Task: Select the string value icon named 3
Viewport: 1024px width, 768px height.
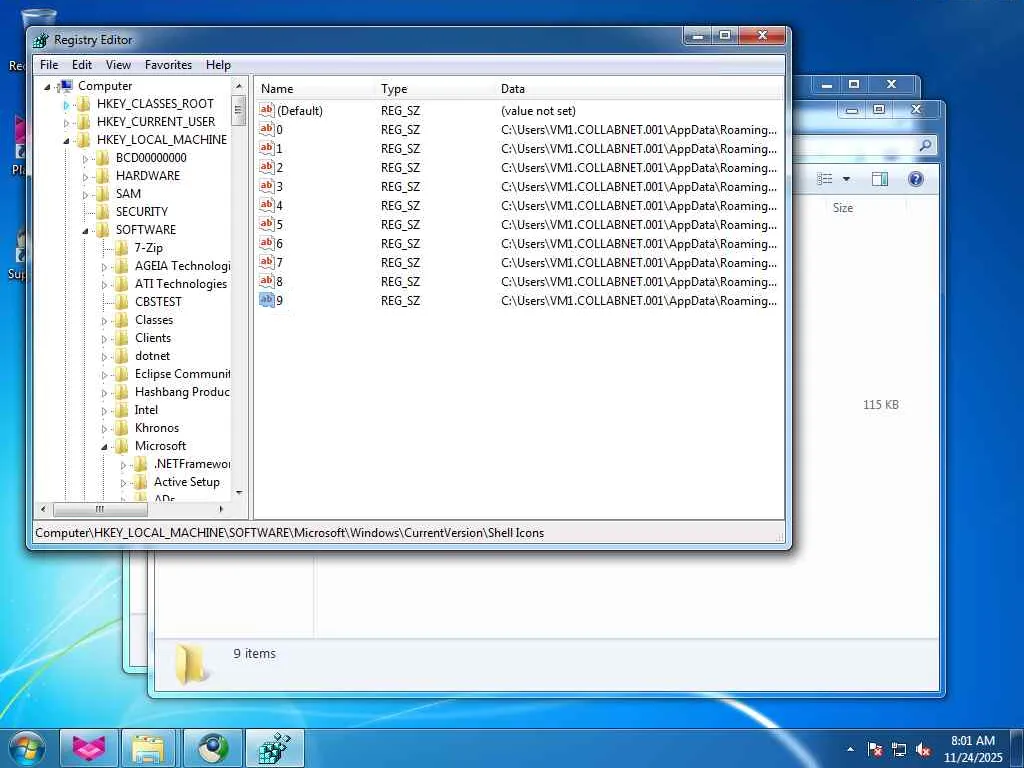Action: (x=266, y=186)
